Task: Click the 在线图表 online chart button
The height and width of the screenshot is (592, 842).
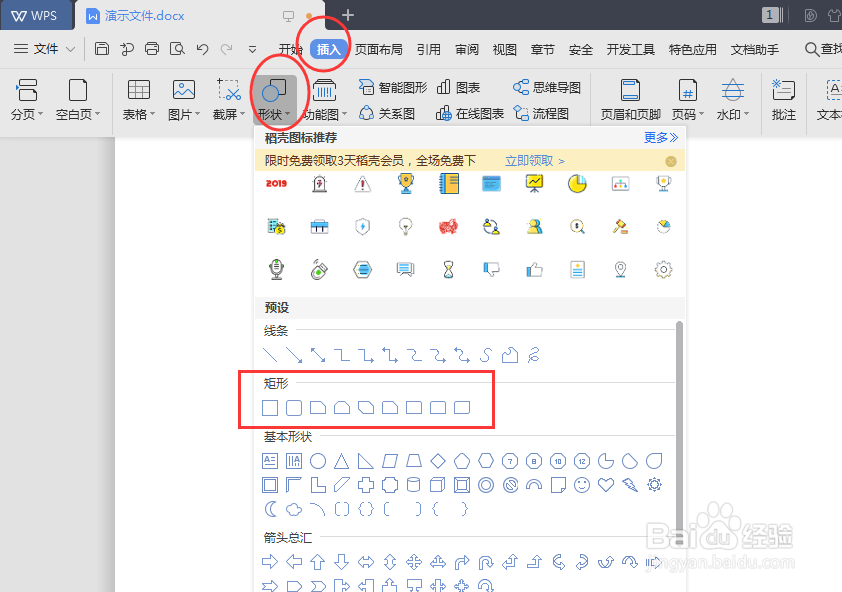Action: [x=470, y=113]
